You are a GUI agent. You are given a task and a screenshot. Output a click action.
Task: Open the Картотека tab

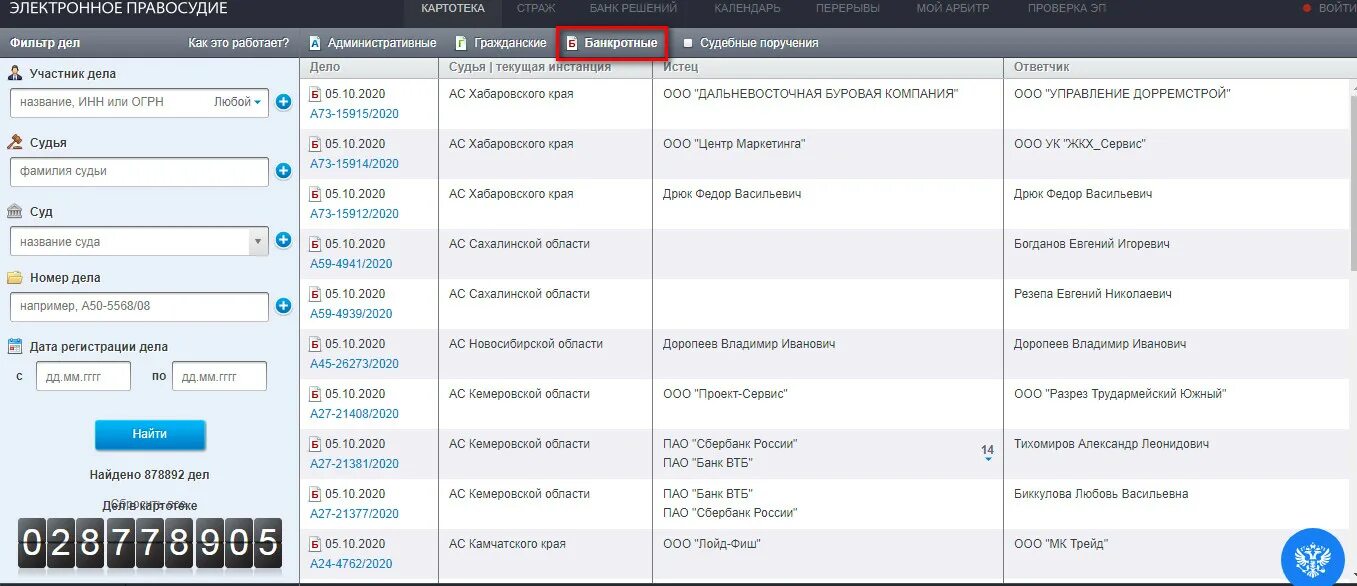(x=453, y=9)
